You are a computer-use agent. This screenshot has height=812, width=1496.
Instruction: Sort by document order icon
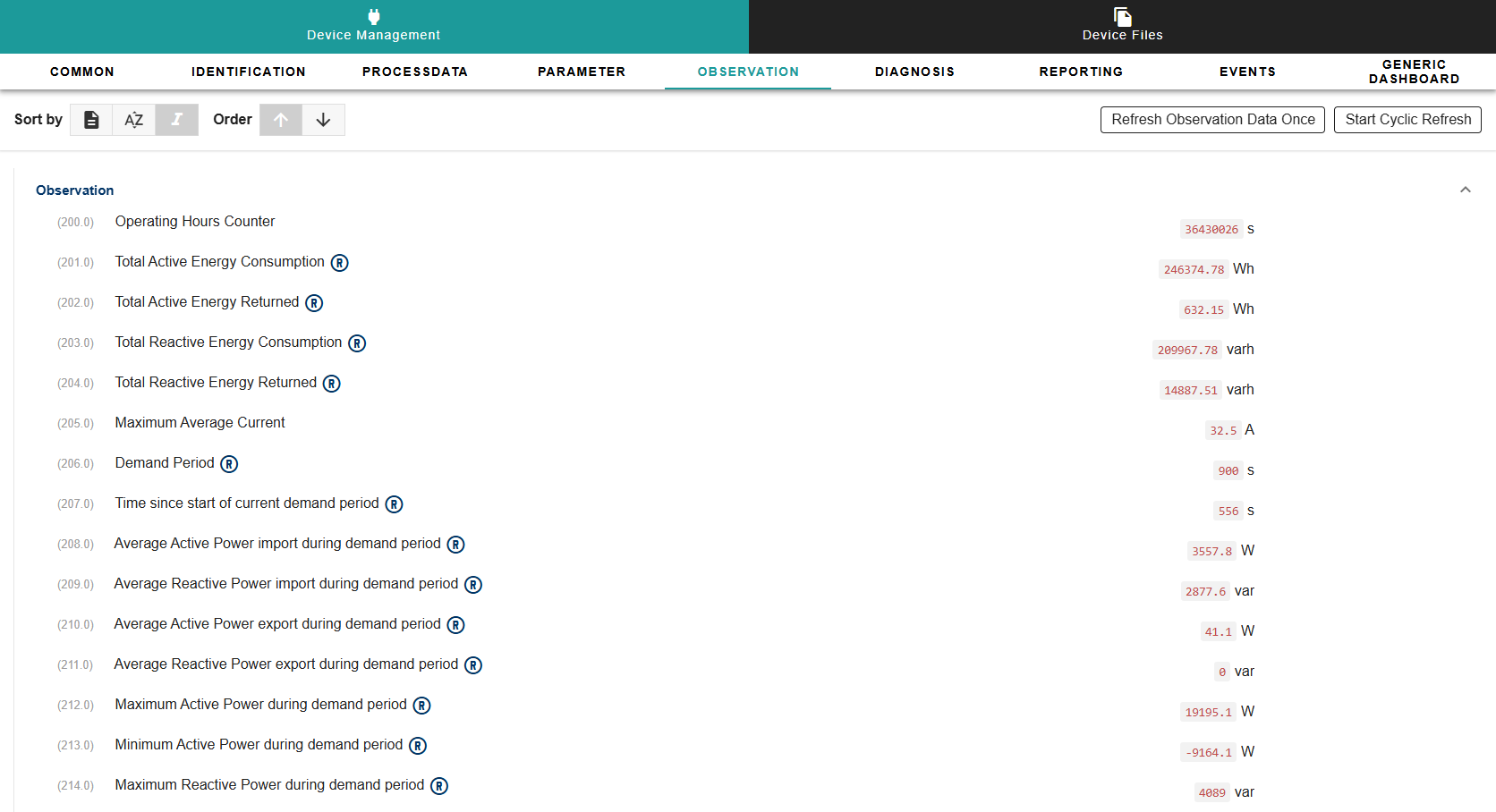91,120
